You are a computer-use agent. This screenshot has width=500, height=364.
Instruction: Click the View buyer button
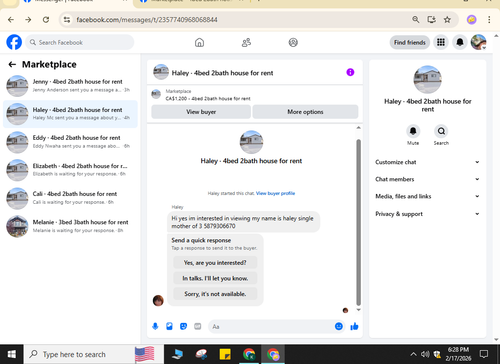201,112
